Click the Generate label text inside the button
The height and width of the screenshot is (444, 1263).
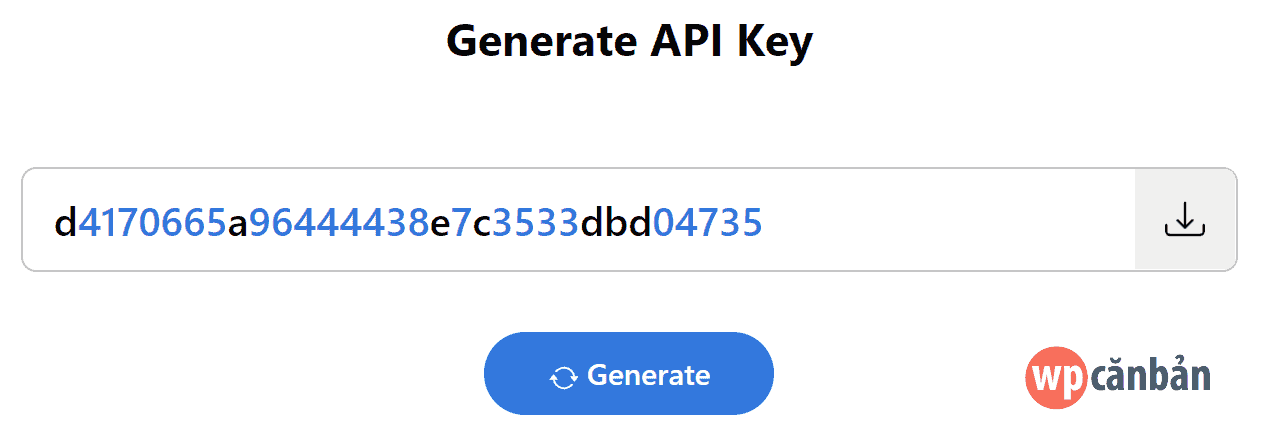(x=649, y=375)
